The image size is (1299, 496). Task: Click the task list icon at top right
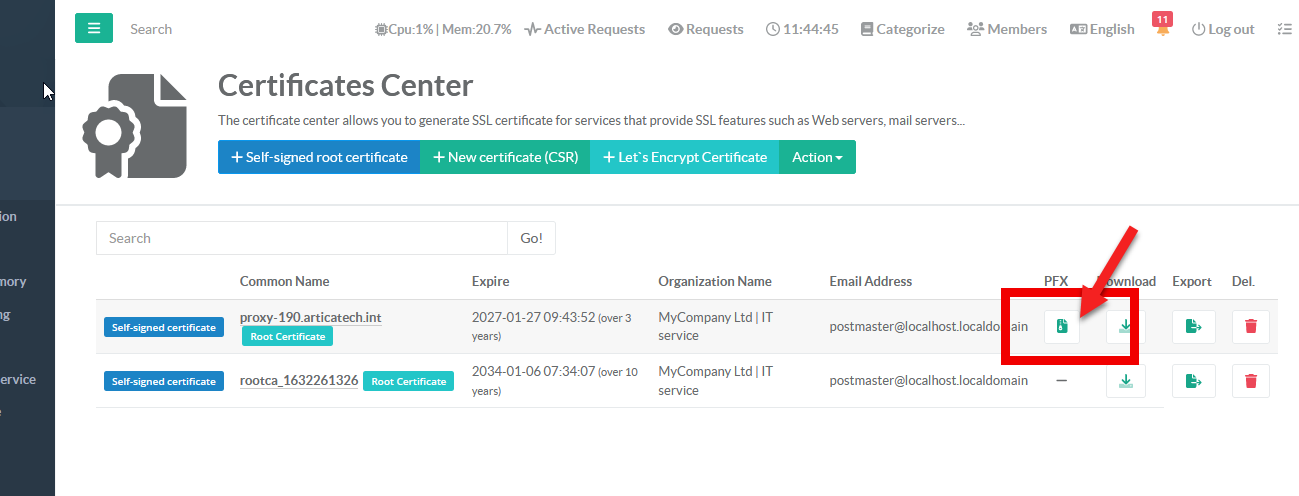click(1284, 29)
